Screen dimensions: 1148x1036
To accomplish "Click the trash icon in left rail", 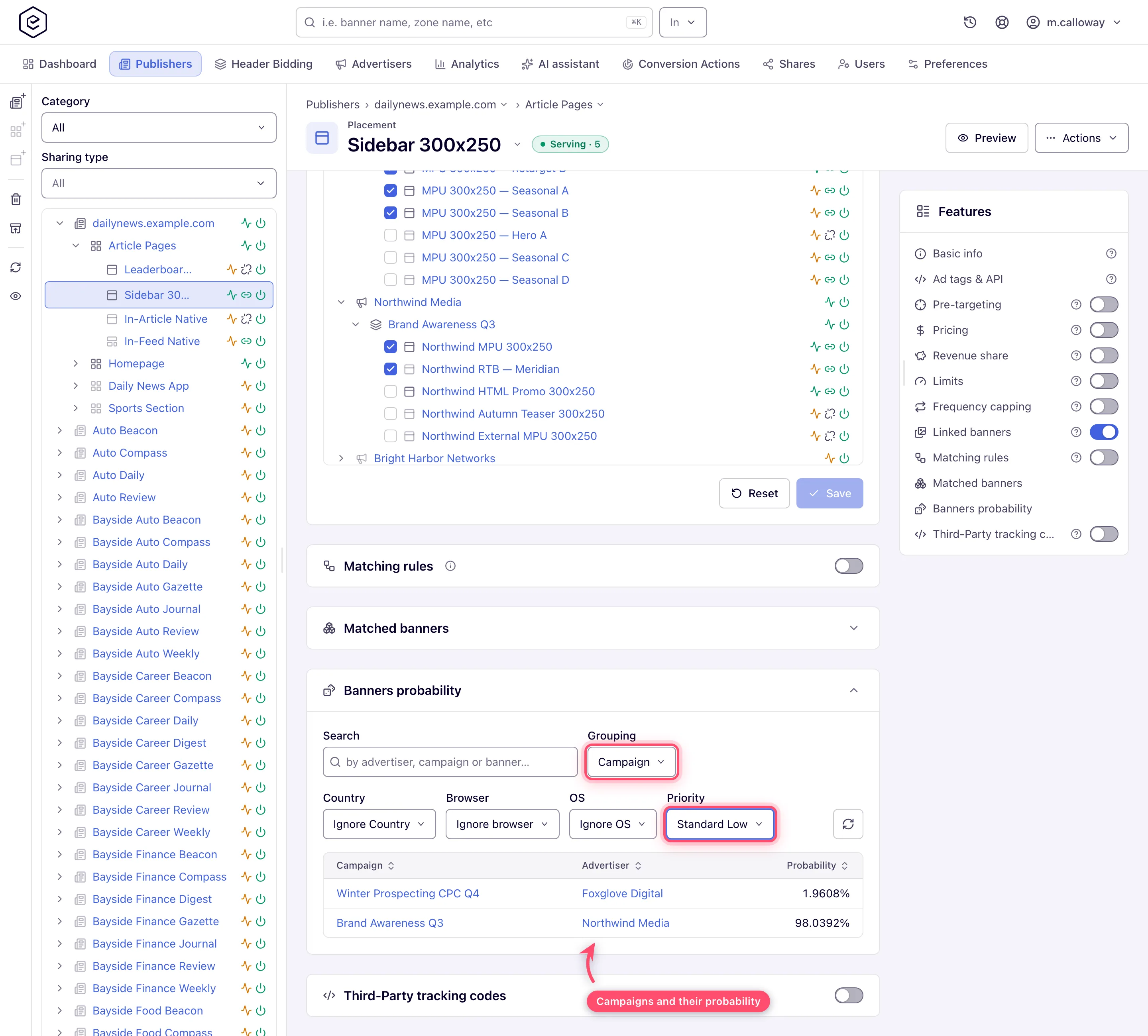I will 16,199.
